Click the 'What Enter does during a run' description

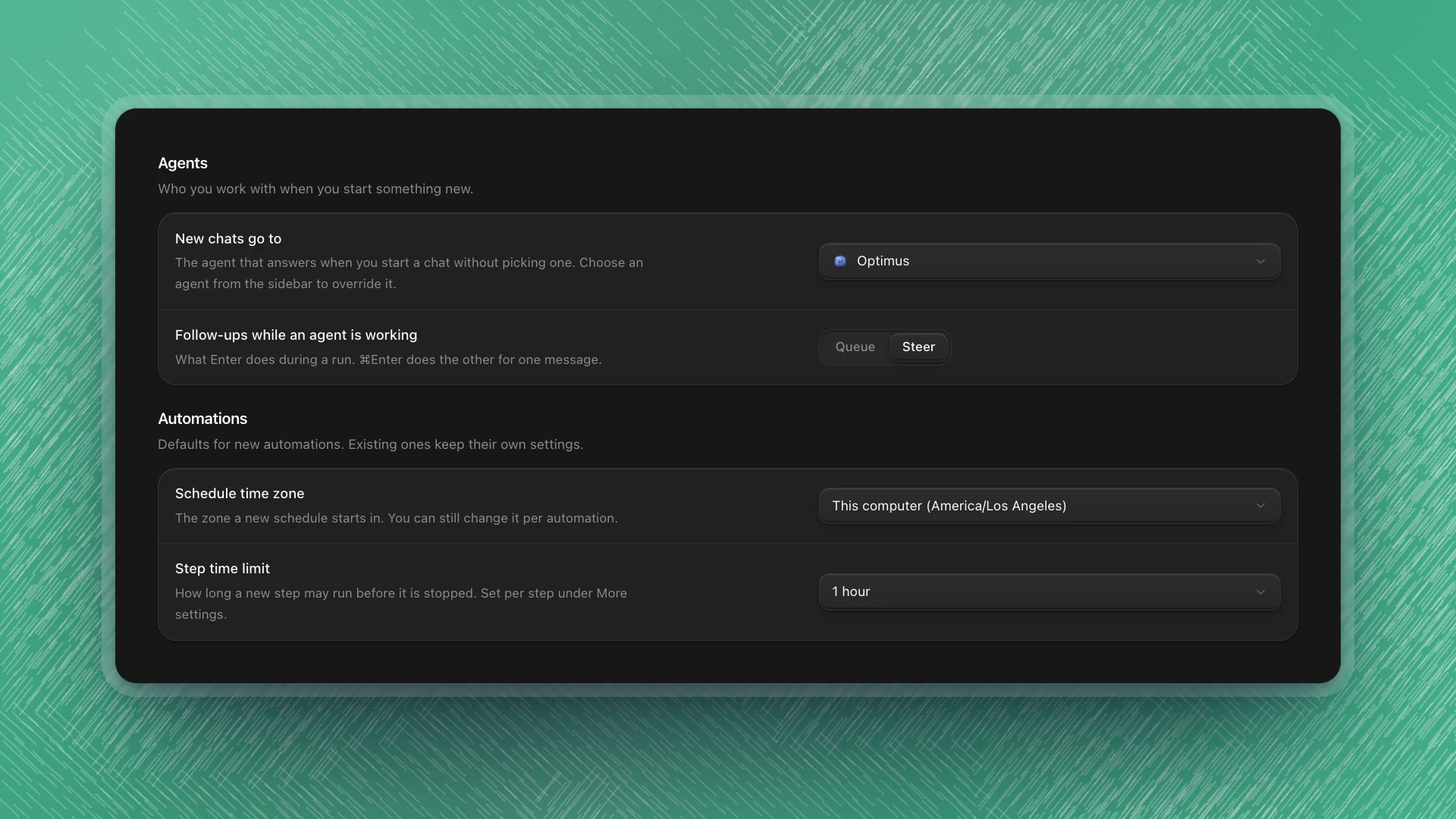click(x=388, y=359)
